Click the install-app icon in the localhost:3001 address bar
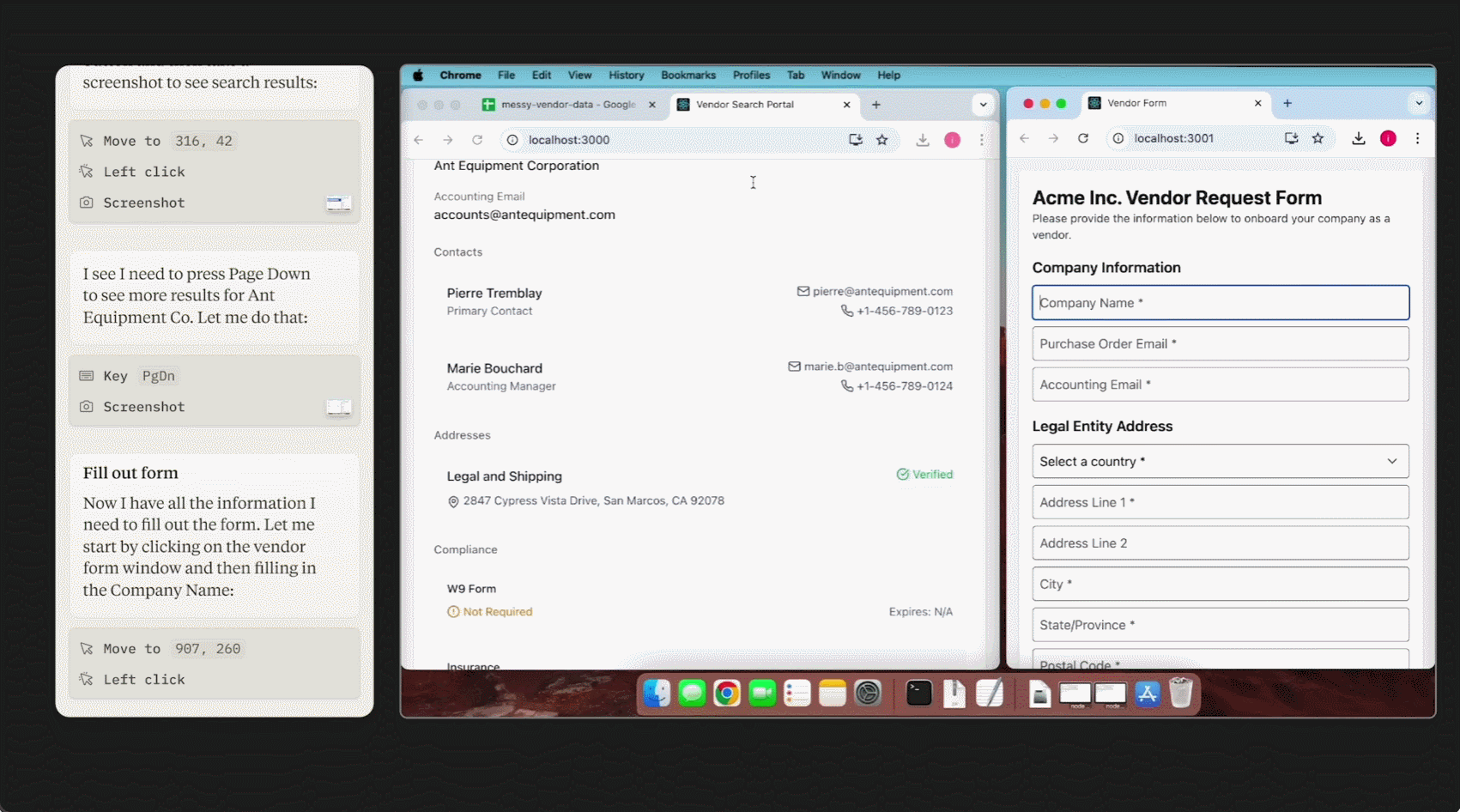Screen dimensions: 1460x812 point(1292,138)
